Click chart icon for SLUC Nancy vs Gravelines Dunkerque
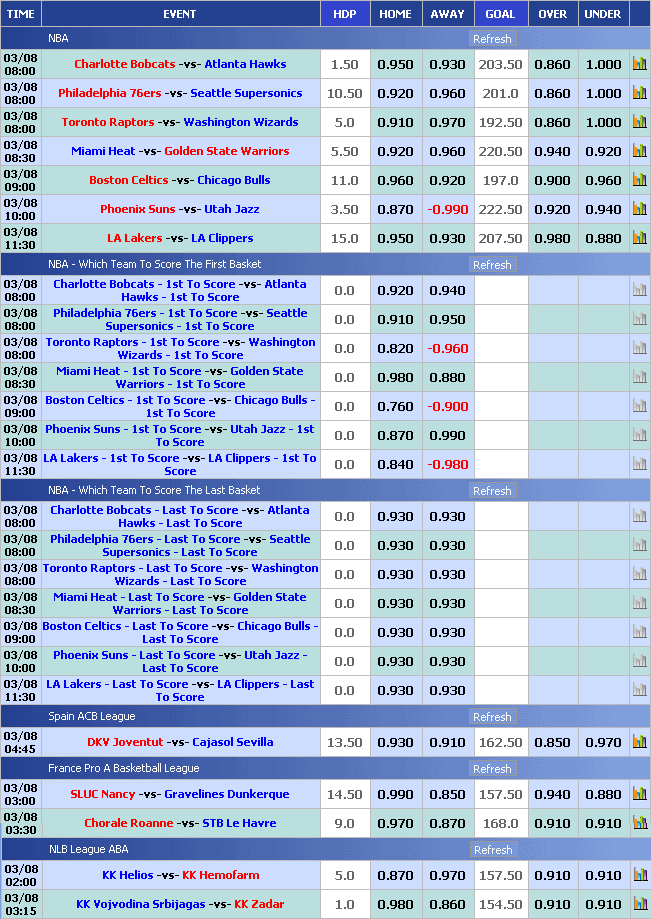The width and height of the screenshot is (651, 919). 639,794
